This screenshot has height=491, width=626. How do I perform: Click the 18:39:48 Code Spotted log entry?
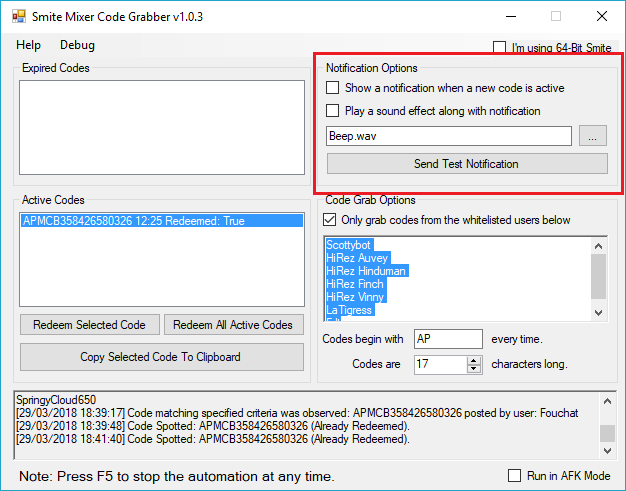213,426
